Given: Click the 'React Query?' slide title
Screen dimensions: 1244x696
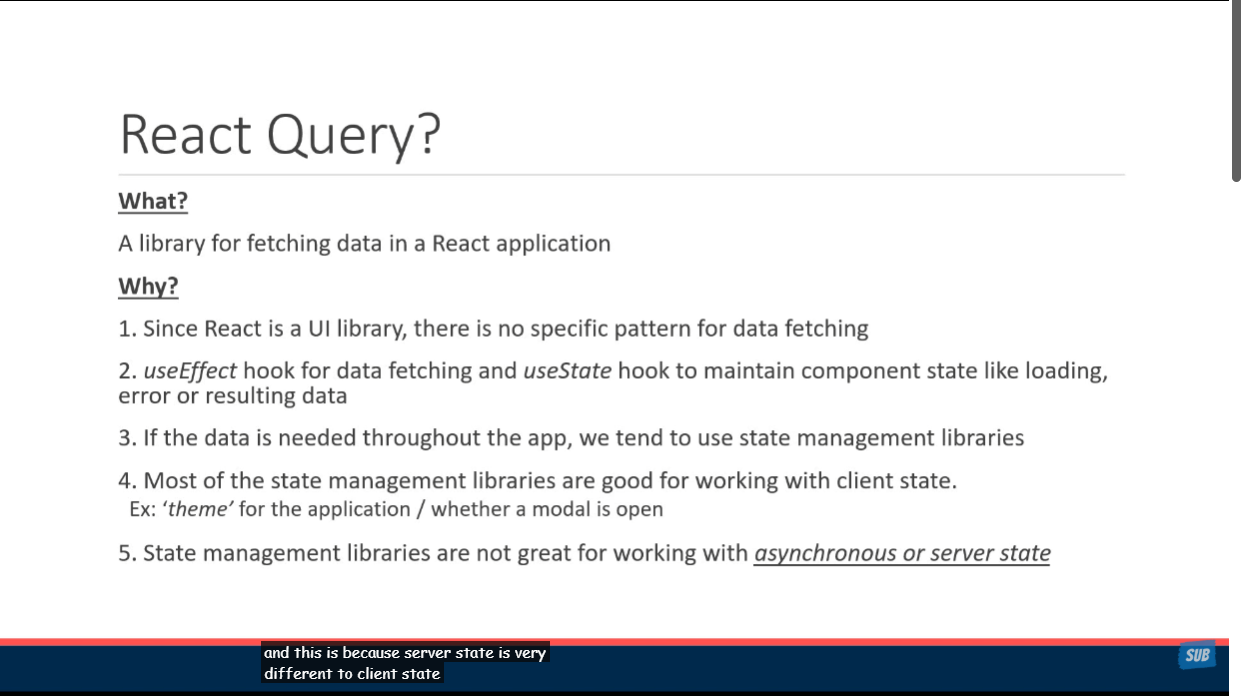Looking at the screenshot, I should pyautogui.click(x=279, y=134).
